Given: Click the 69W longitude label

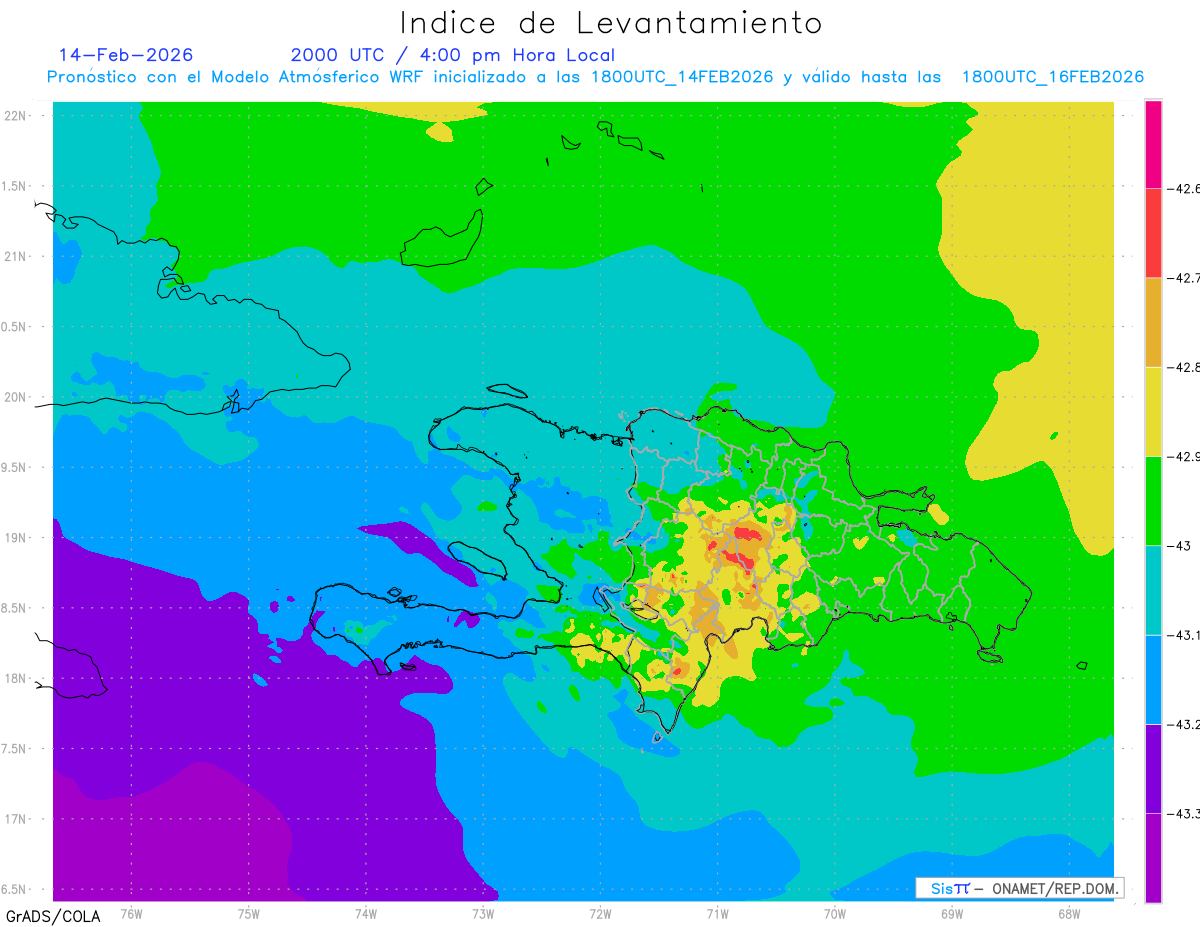Looking at the screenshot, I should click(x=952, y=913).
